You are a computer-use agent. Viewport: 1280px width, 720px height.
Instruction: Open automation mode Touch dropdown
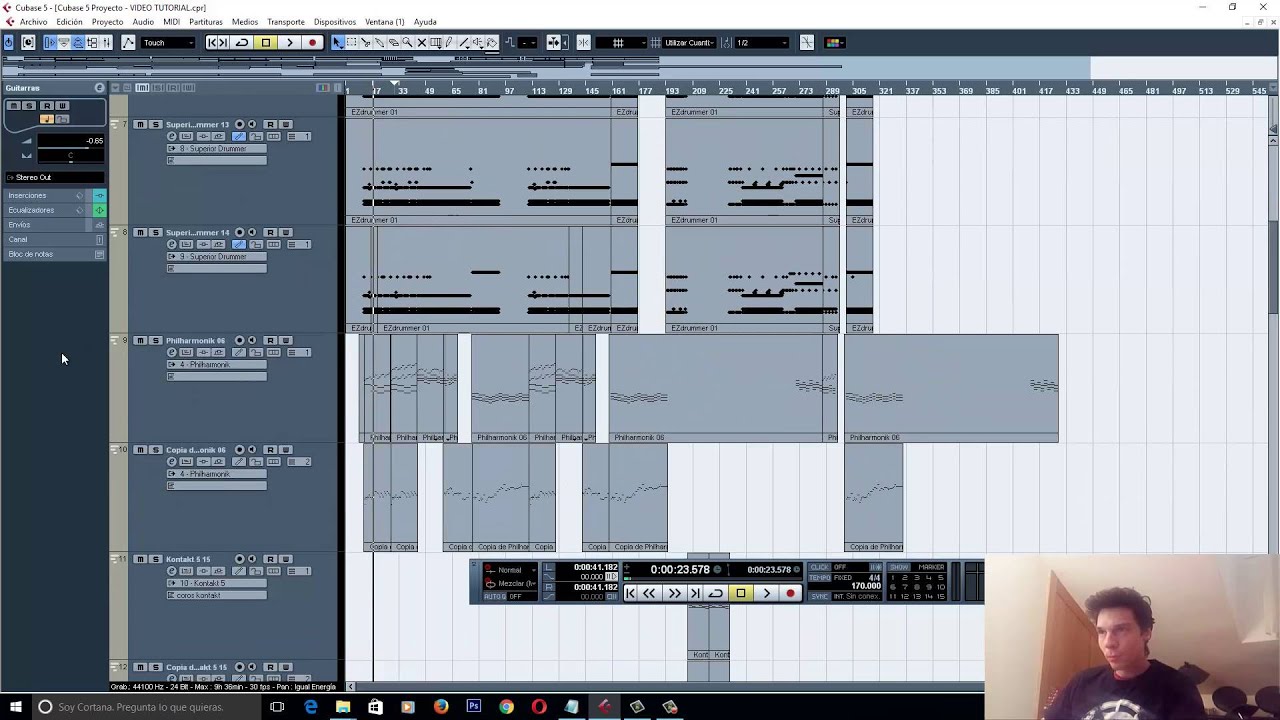(x=167, y=42)
